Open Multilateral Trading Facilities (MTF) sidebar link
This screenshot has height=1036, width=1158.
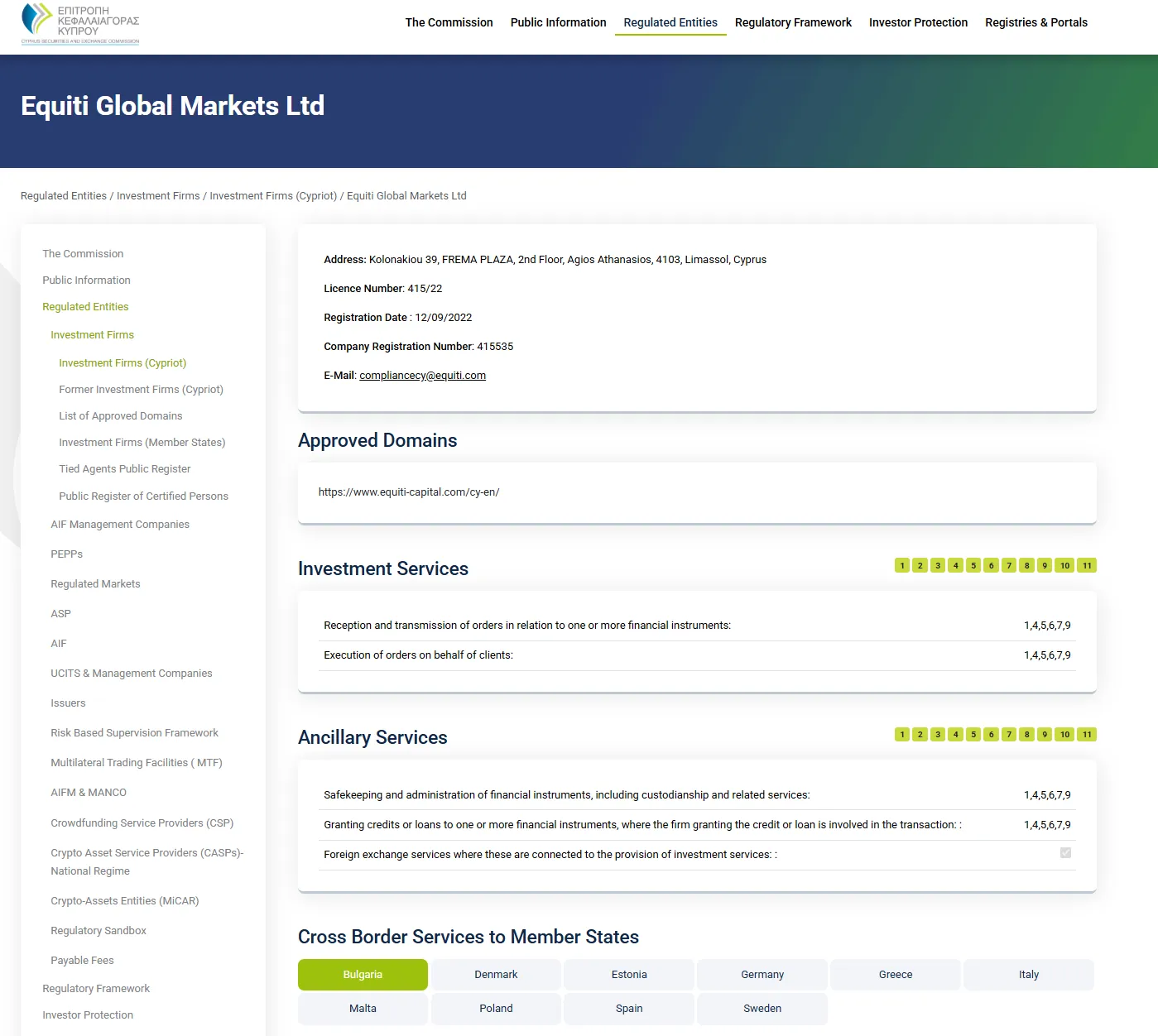(137, 763)
